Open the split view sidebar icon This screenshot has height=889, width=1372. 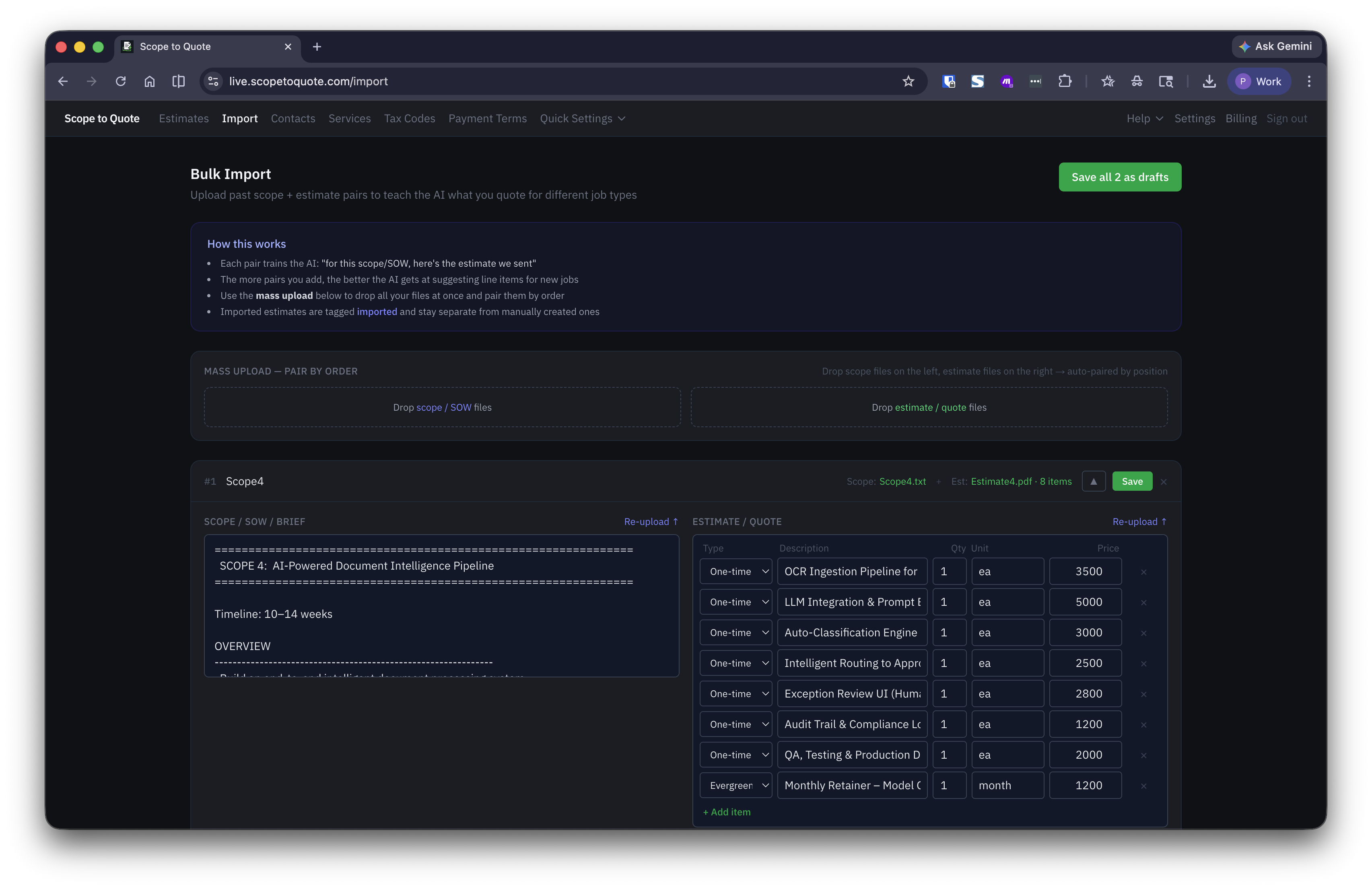tap(179, 81)
